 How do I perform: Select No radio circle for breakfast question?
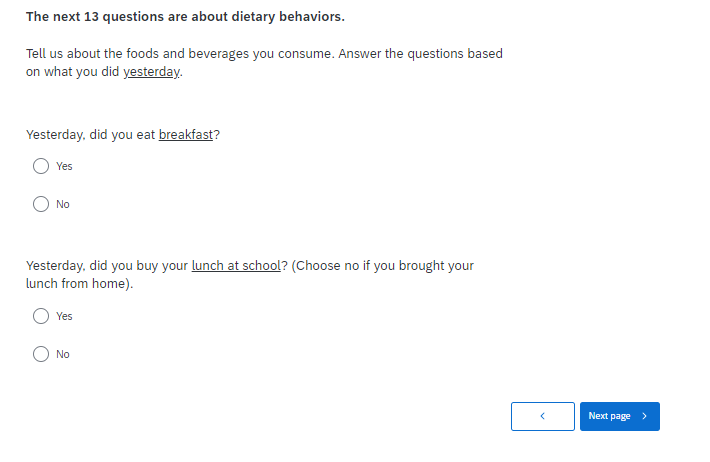(41, 204)
